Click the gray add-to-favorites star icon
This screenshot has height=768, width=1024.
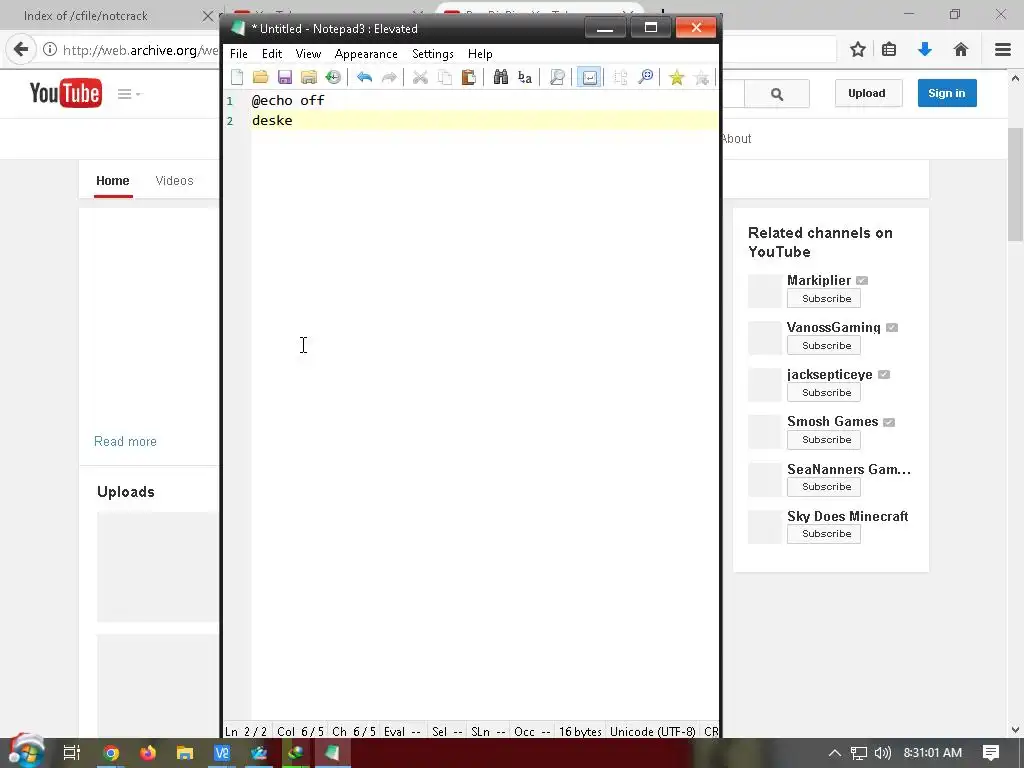(x=701, y=77)
